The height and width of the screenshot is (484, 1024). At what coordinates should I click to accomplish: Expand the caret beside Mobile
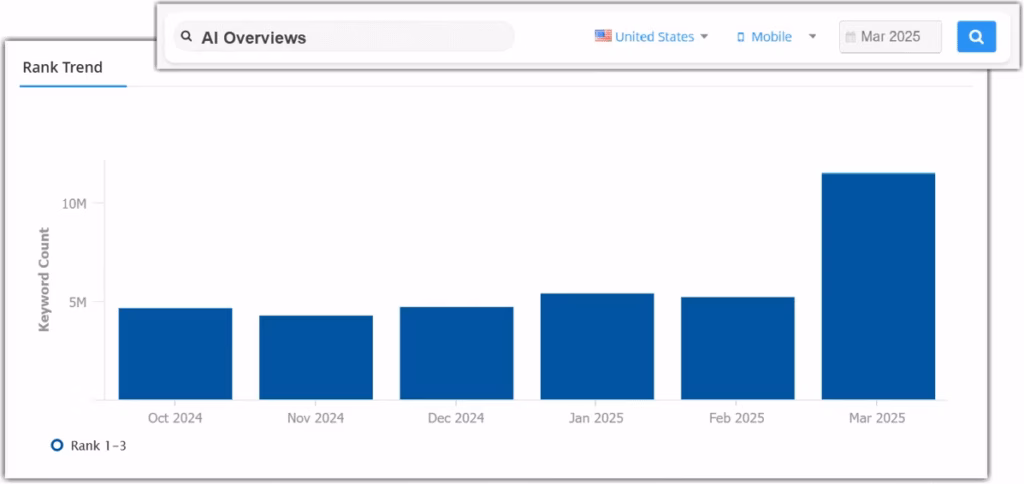point(812,37)
